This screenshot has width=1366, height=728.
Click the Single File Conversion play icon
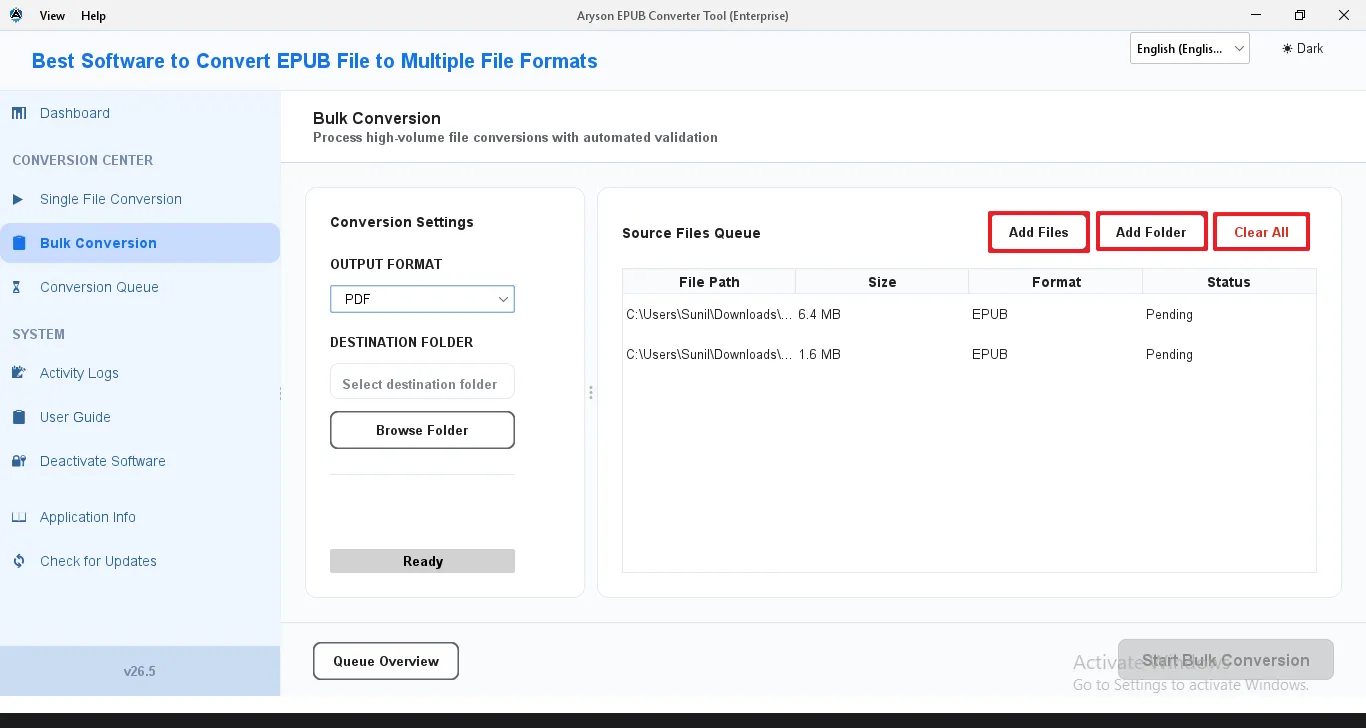point(18,199)
